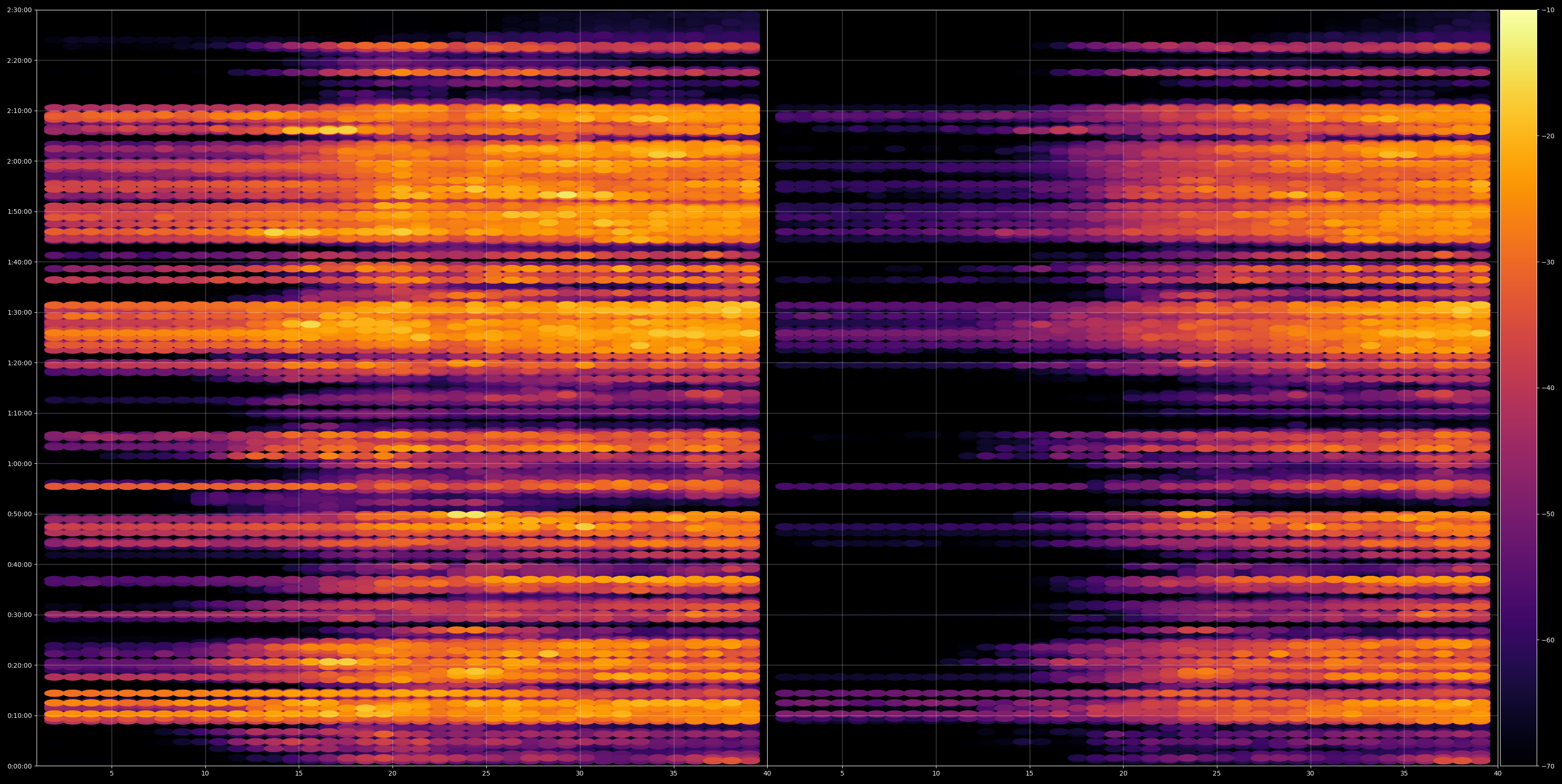Click the 2:30:00 time axis label

coord(19,10)
